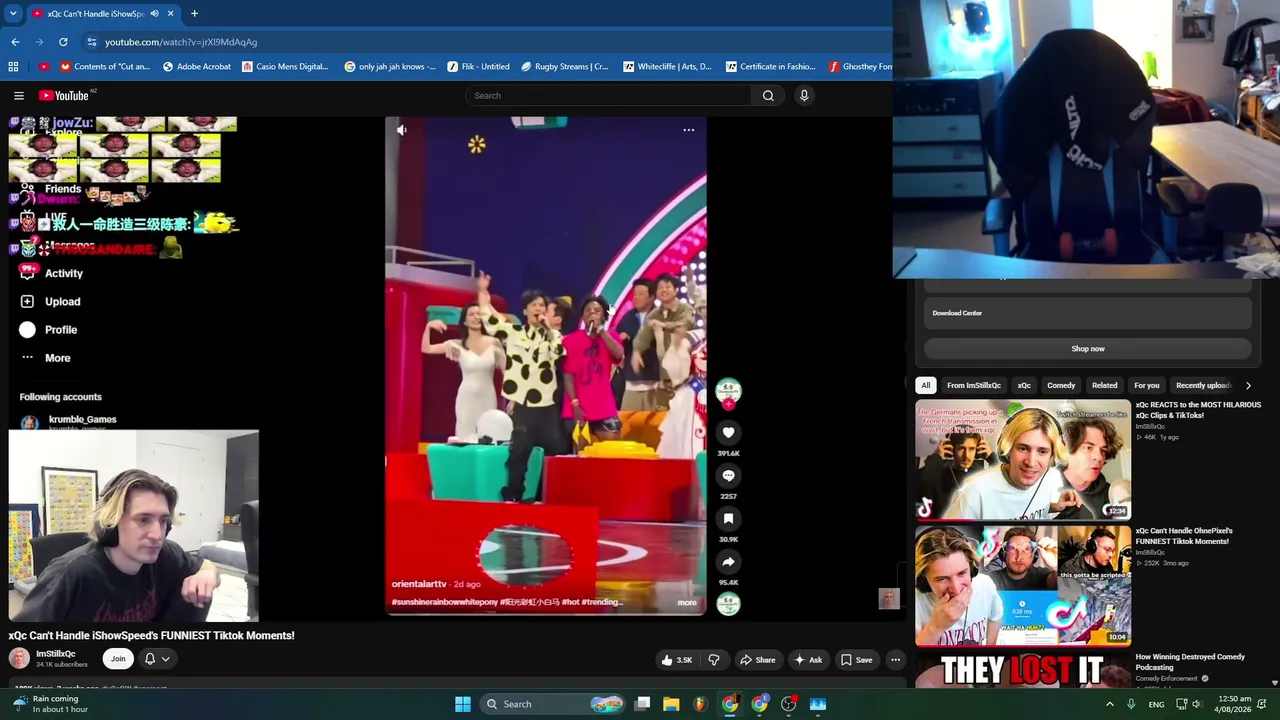Unmute the TikTok clip speaker icon
This screenshot has height=720, width=1280.
[402, 130]
